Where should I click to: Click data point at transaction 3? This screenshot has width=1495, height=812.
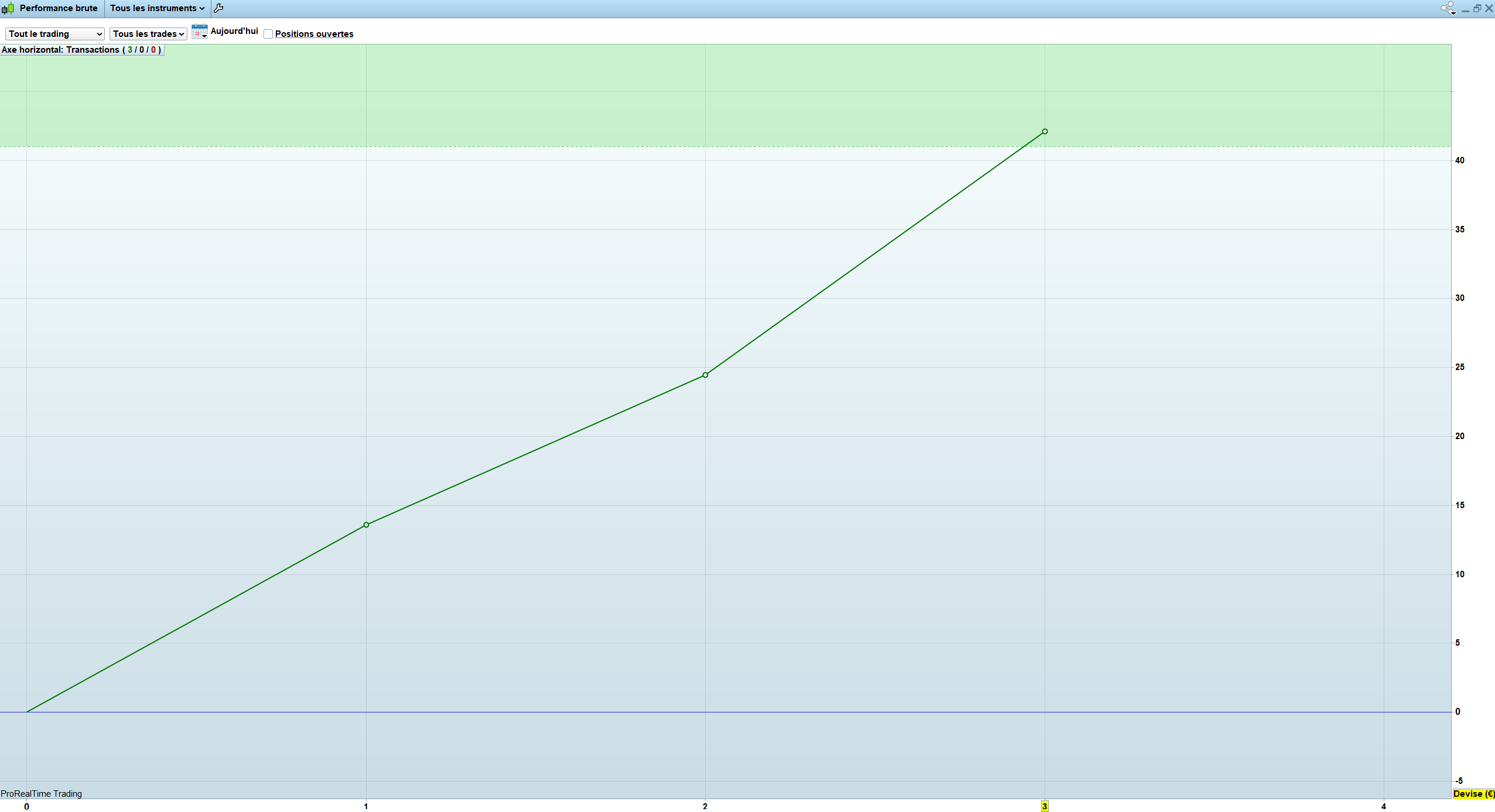(1045, 132)
